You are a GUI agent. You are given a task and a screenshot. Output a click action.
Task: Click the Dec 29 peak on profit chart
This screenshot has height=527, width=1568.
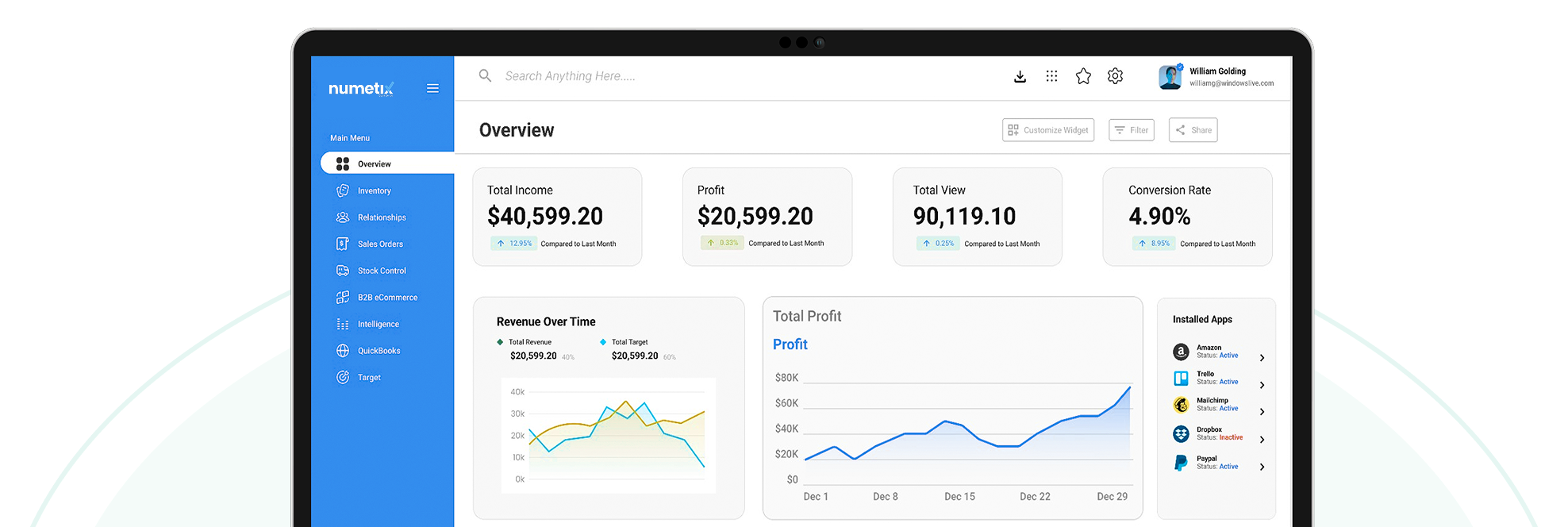(x=1129, y=387)
